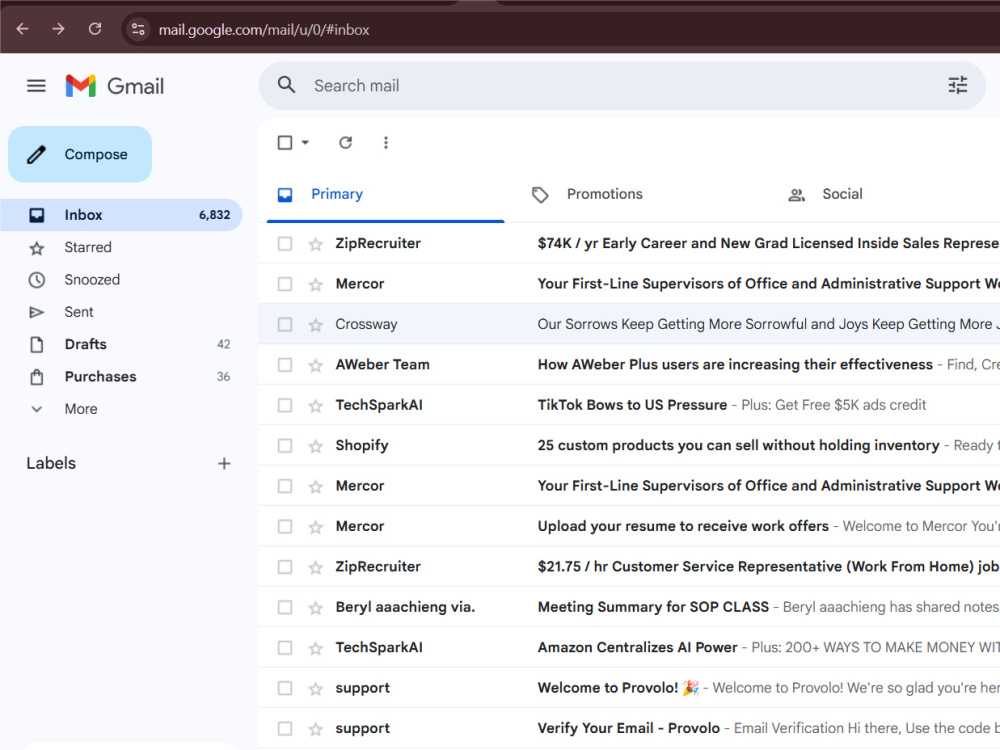
Task: Star the Crossway email
Action: coord(315,325)
